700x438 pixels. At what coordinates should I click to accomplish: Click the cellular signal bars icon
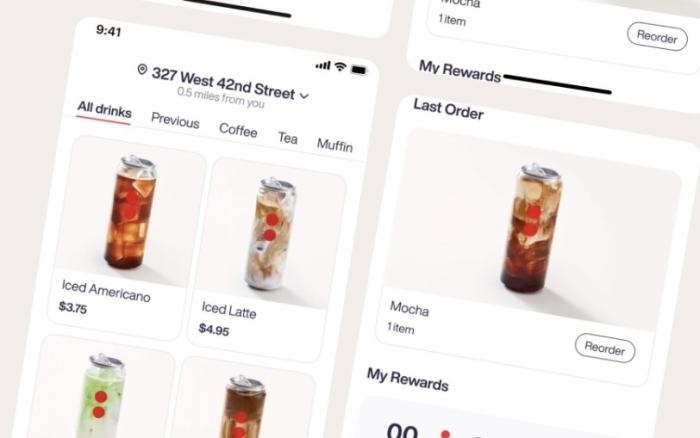(x=323, y=66)
